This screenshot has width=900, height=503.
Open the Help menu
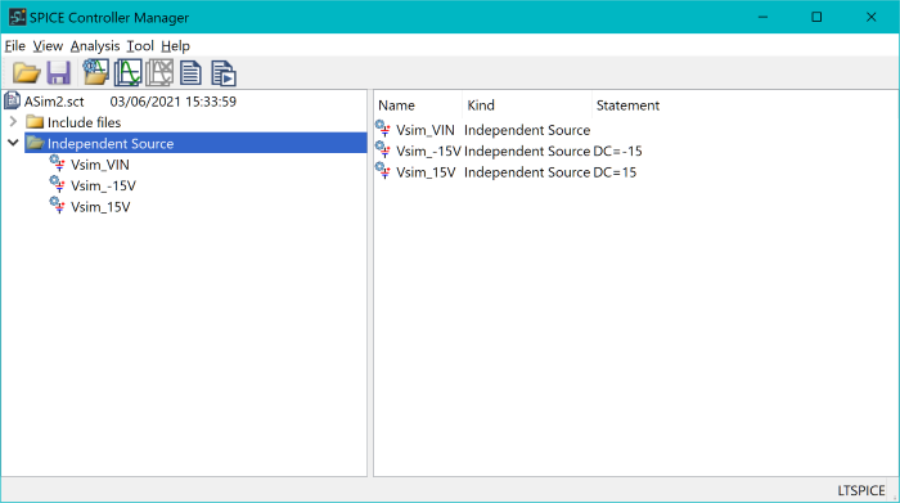[175, 46]
